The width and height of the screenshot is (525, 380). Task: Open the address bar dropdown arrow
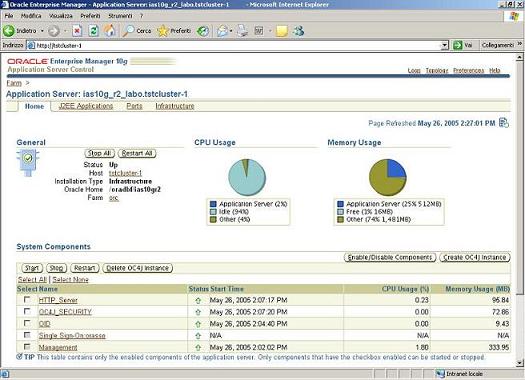pos(445,45)
